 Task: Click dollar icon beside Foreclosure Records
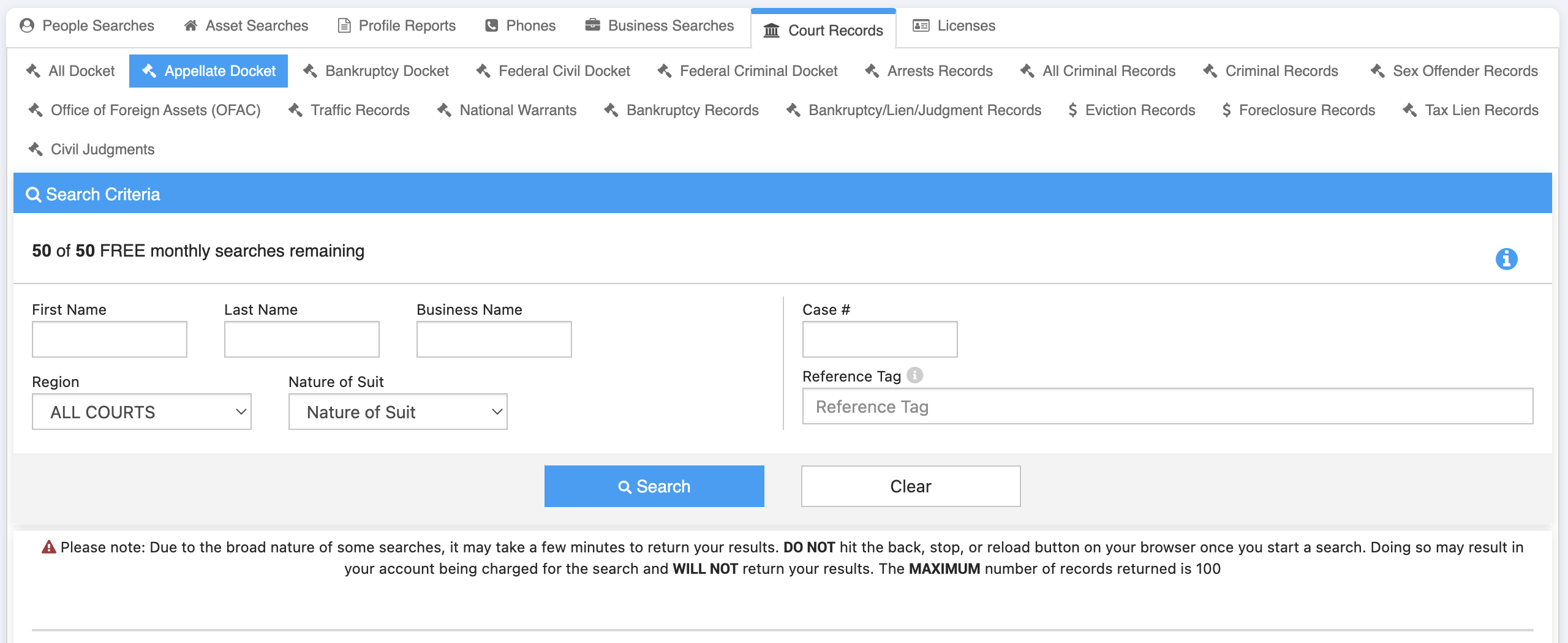(x=1226, y=110)
